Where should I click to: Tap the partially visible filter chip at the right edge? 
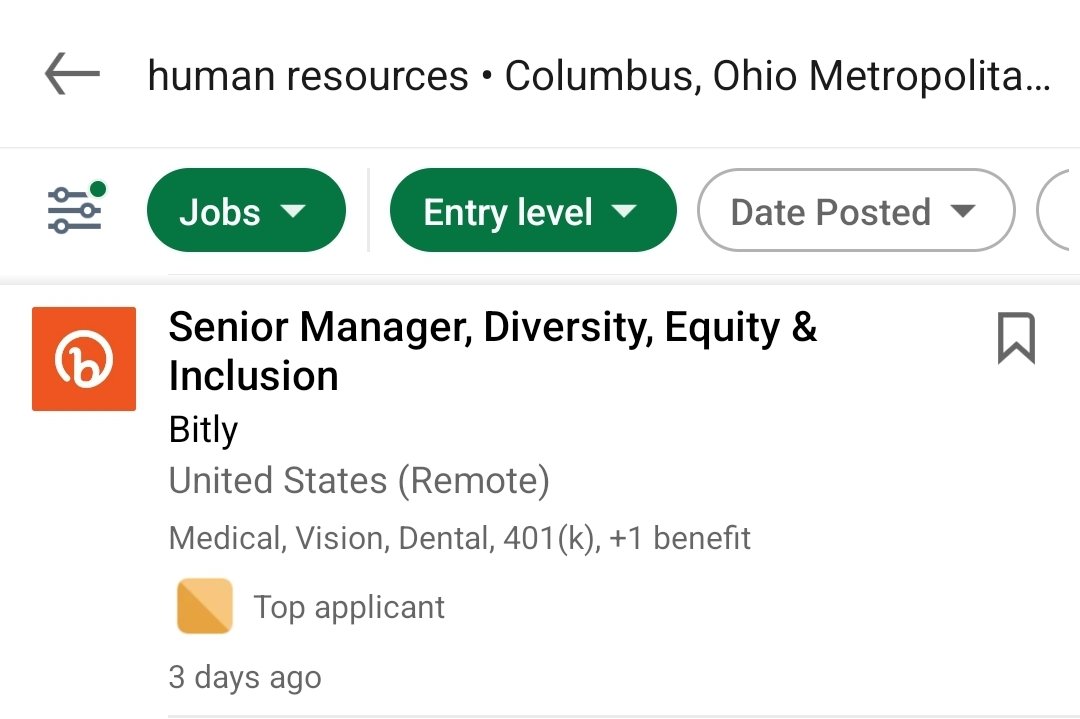click(1057, 210)
